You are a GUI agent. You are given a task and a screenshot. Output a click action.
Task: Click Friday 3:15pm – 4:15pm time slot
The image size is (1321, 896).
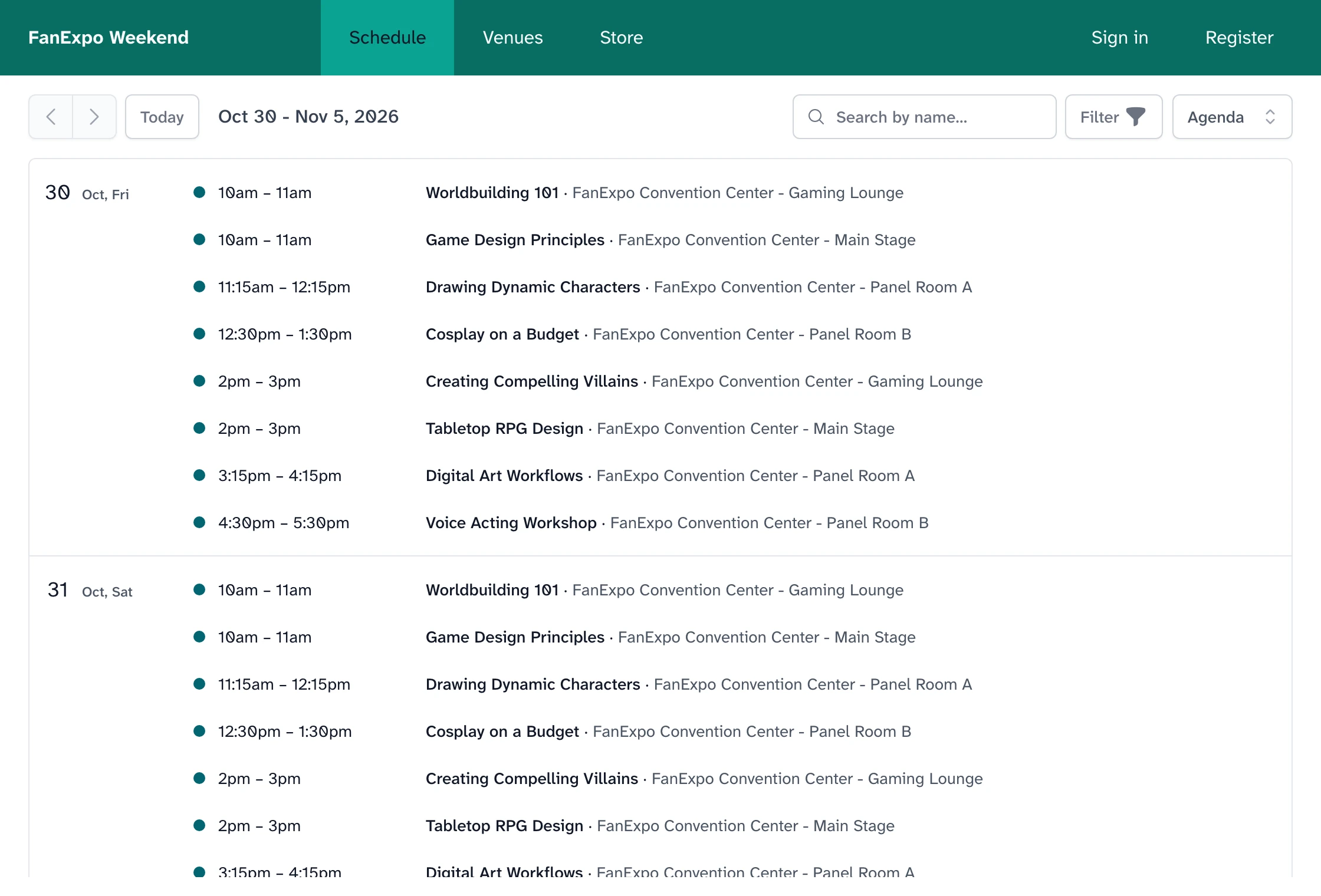pyautogui.click(x=280, y=476)
